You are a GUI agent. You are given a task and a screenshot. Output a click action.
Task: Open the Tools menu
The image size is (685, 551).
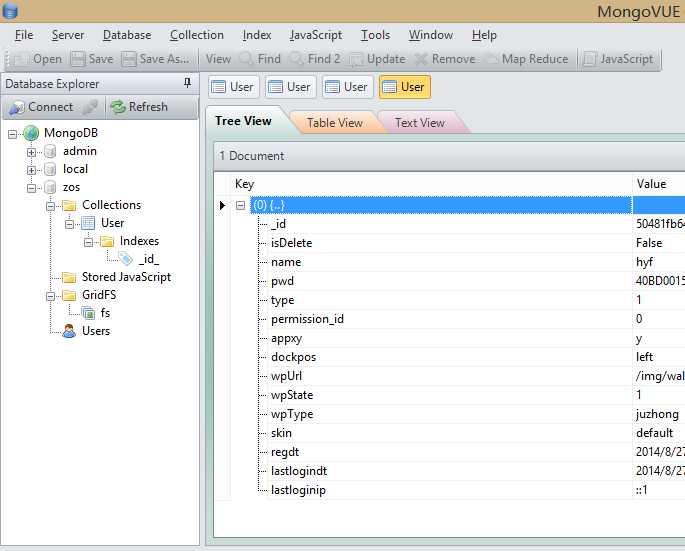[375, 35]
